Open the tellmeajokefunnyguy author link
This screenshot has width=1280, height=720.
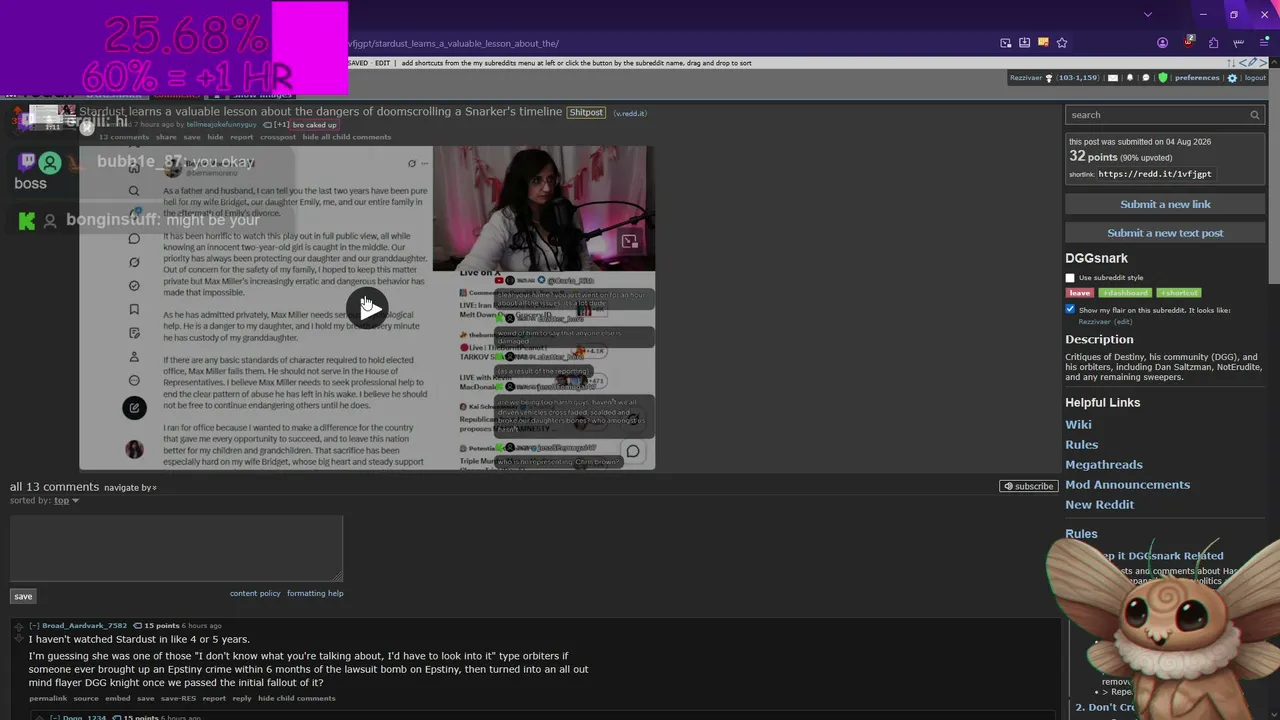click(x=221, y=125)
